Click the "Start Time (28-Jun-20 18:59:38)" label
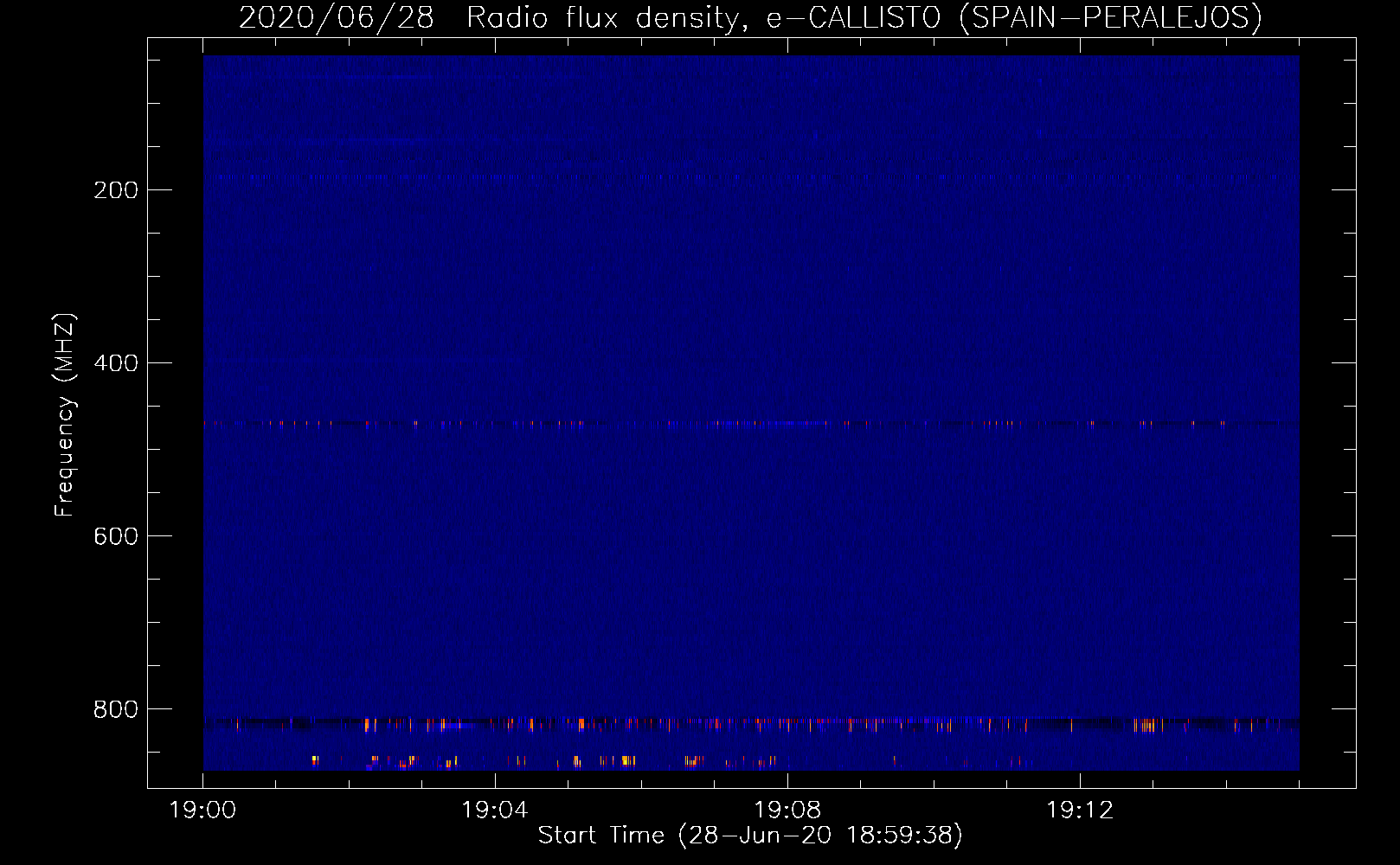The image size is (1400, 865). pos(750,836)
